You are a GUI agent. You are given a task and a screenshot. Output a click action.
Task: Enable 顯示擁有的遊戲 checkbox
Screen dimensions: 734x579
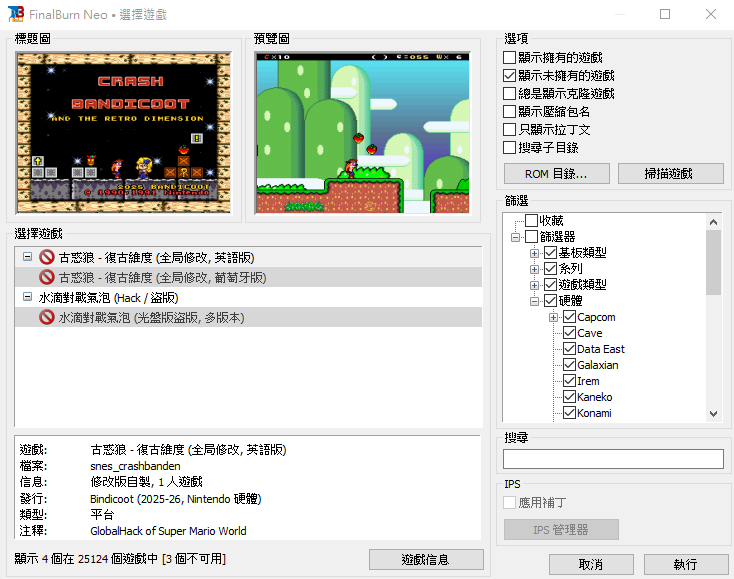tap(509, 58)
